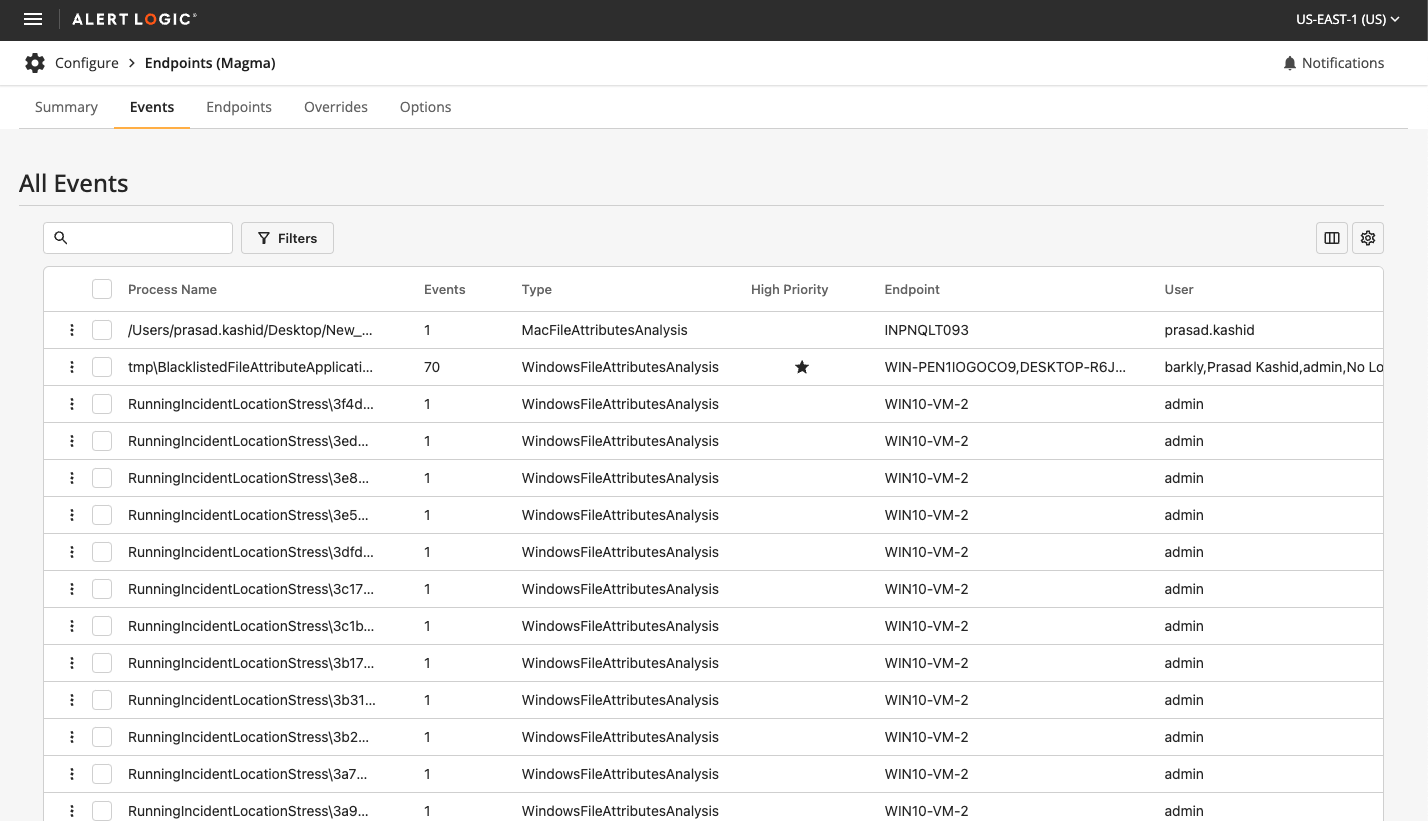1428x821 pixels.
Task: Open the hamburger navigation menu
Action: click(33, 20)
